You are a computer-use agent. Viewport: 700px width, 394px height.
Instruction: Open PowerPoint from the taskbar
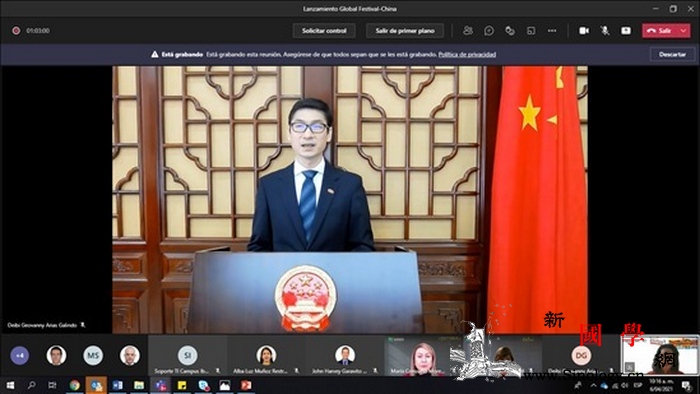246,385
